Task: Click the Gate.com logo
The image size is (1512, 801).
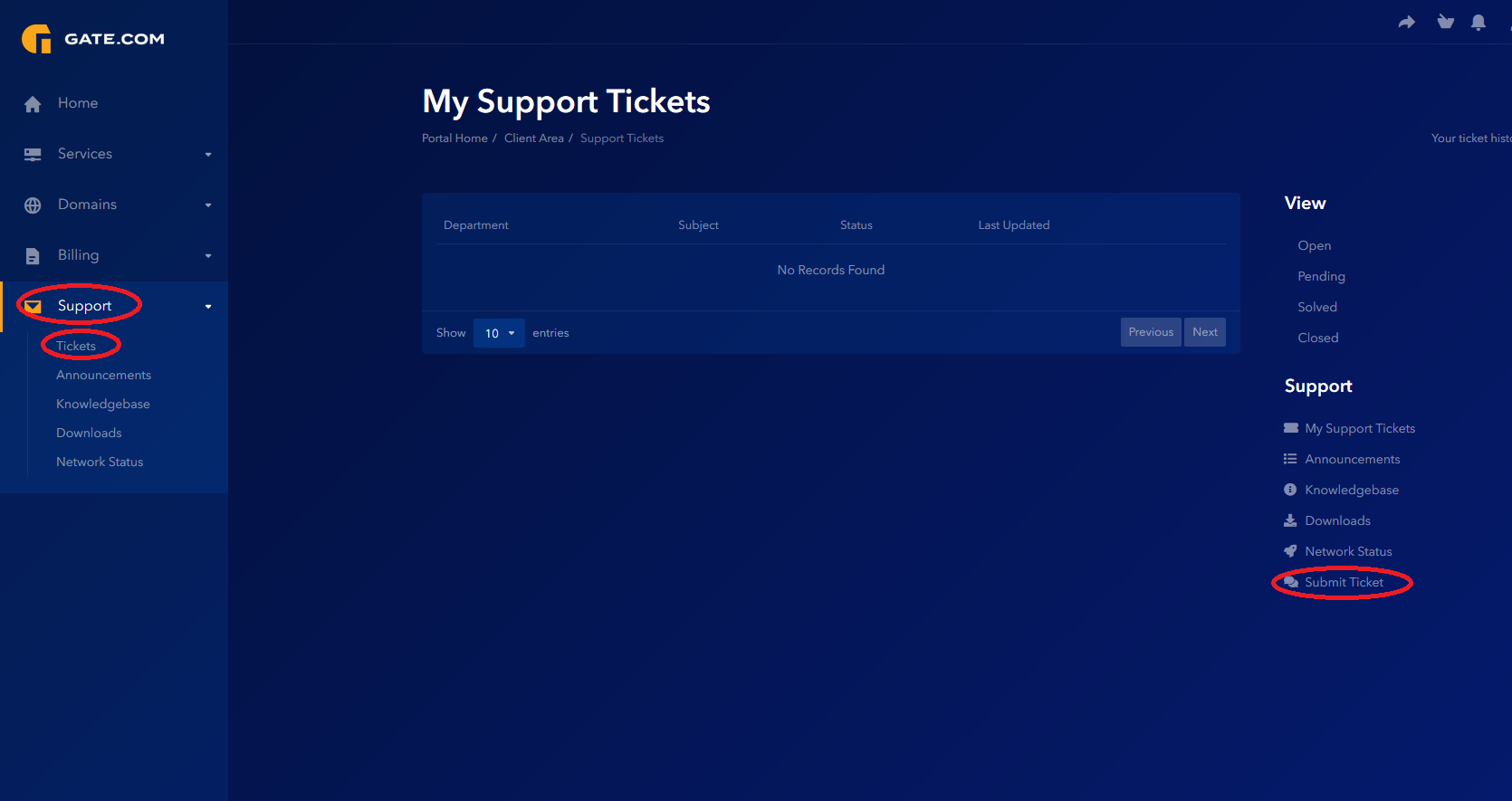Action: point(93,39)
